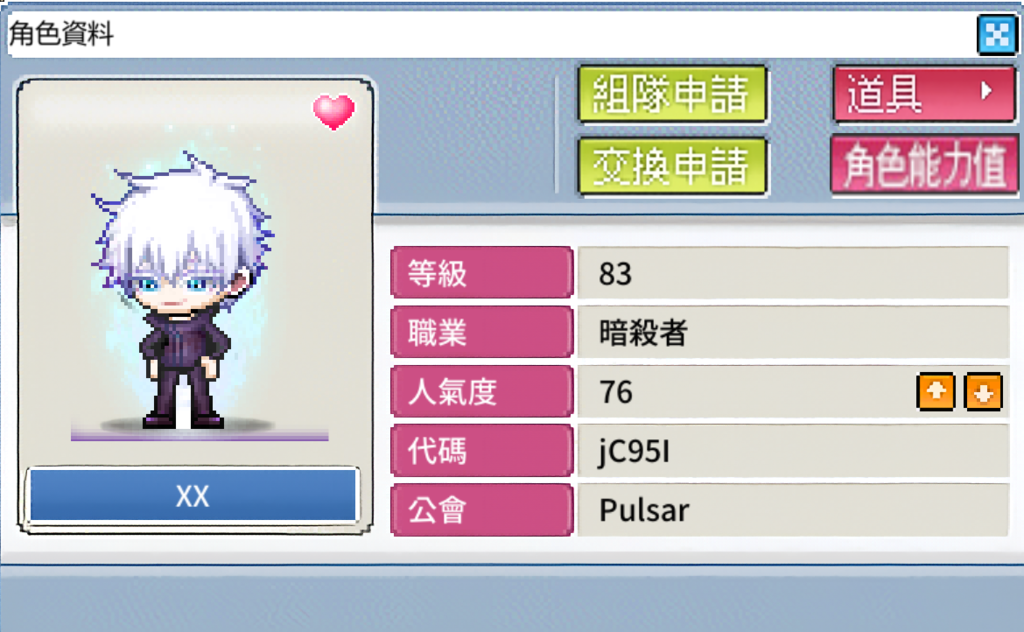Click the pink heart icon on portrait

334,112
